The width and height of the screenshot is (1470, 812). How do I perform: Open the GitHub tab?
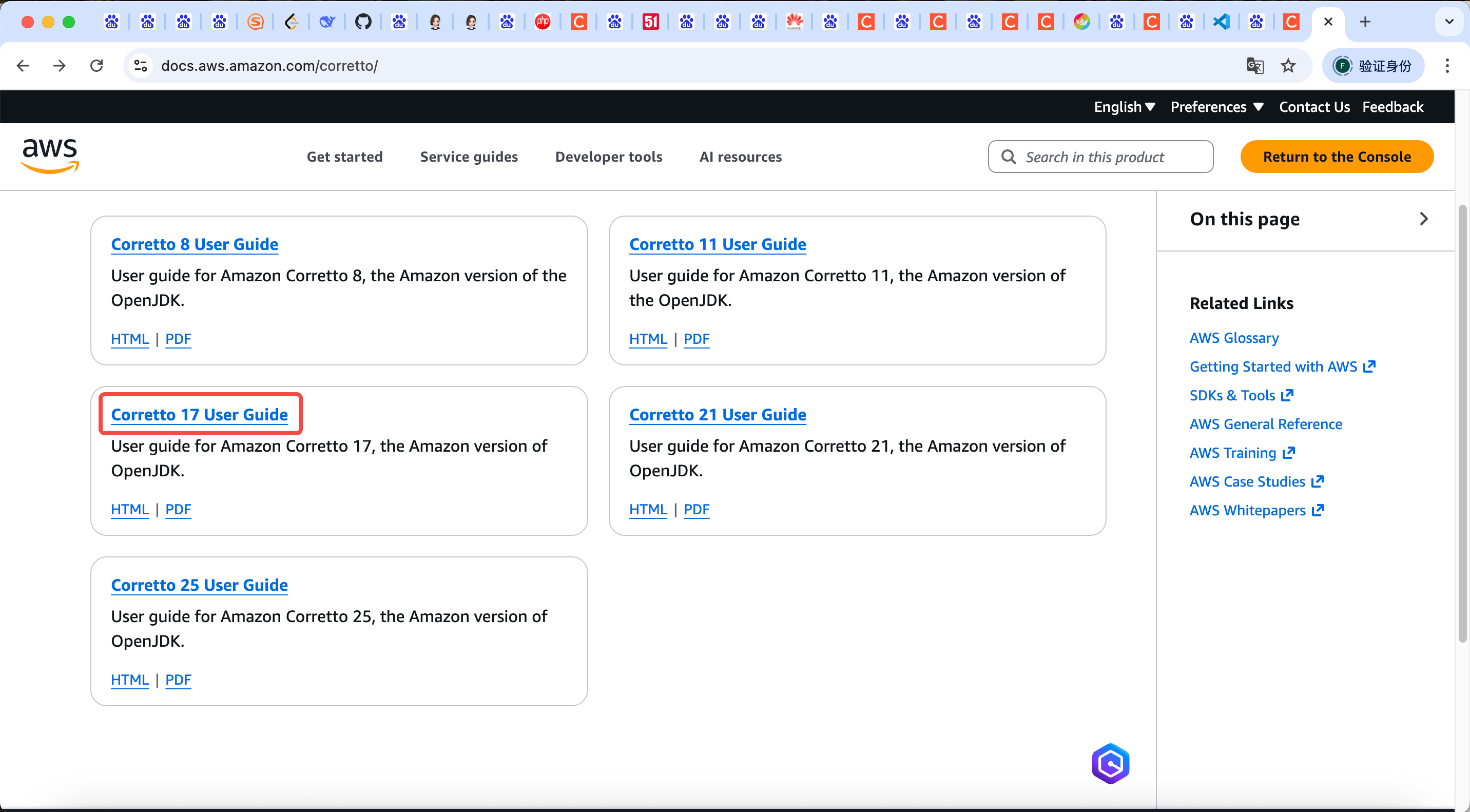pyautogui.click(x=363, y=22)
